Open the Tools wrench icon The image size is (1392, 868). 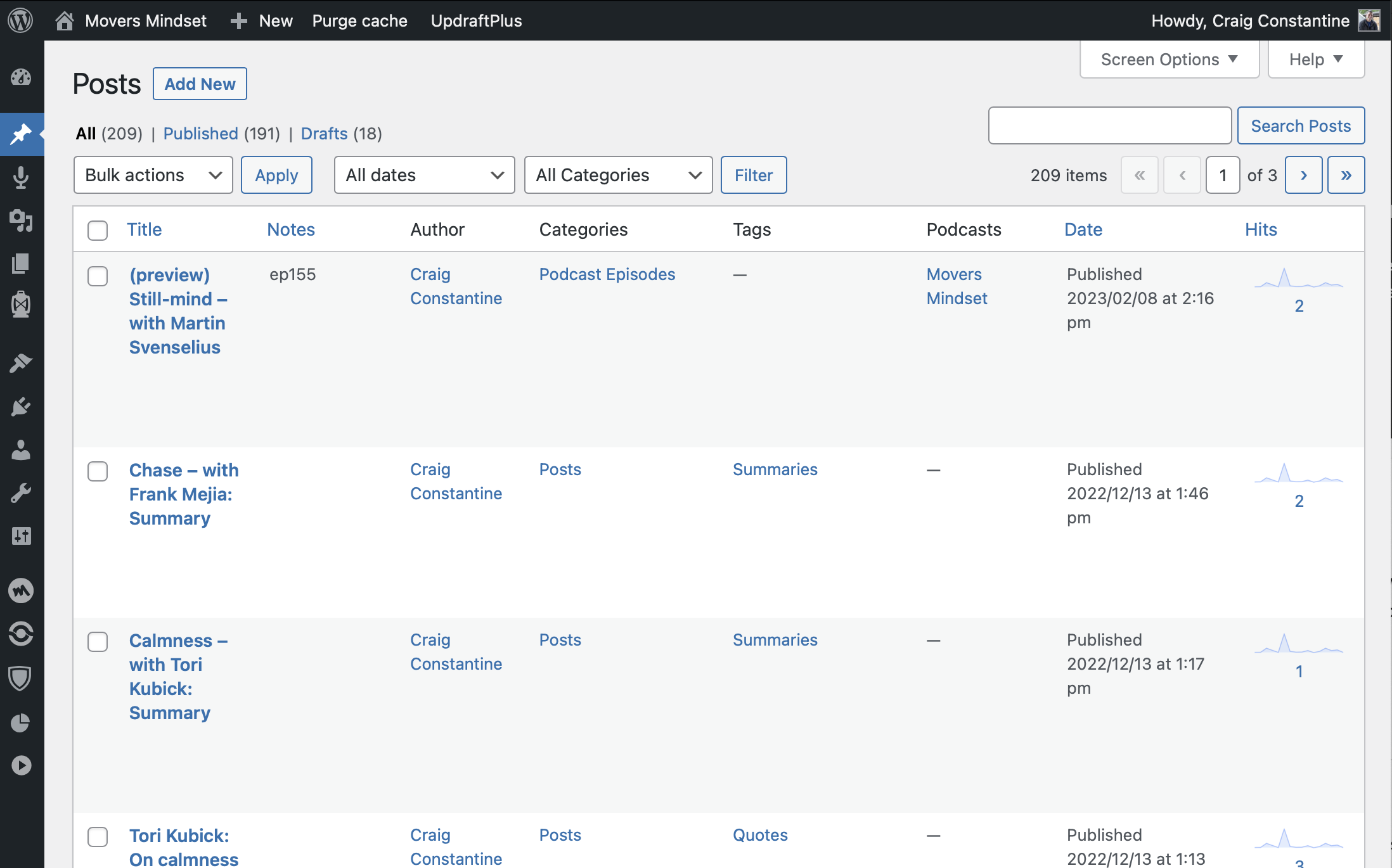click(x=21, y=493)
